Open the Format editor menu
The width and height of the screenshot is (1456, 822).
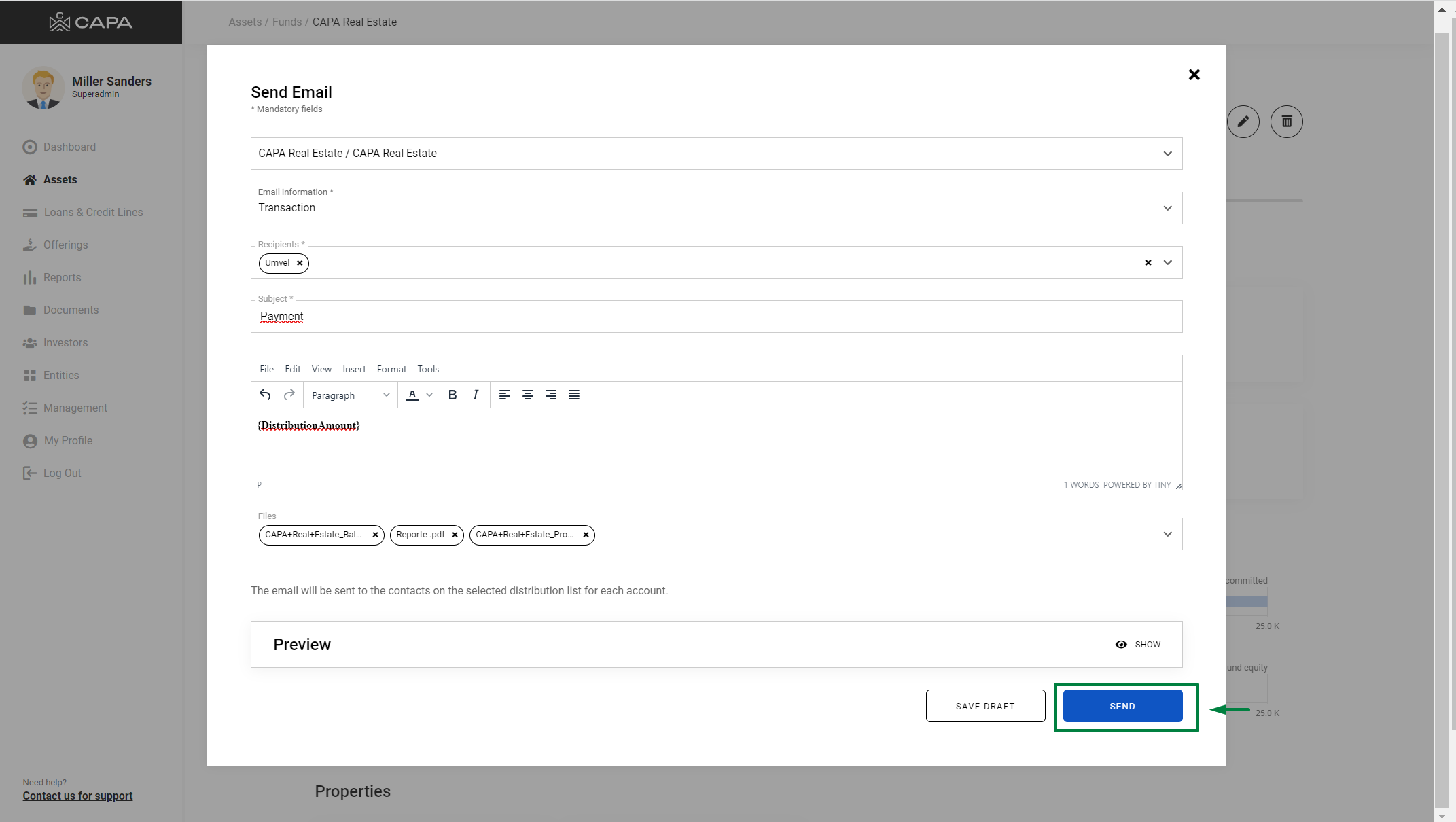tap(391, 369)
